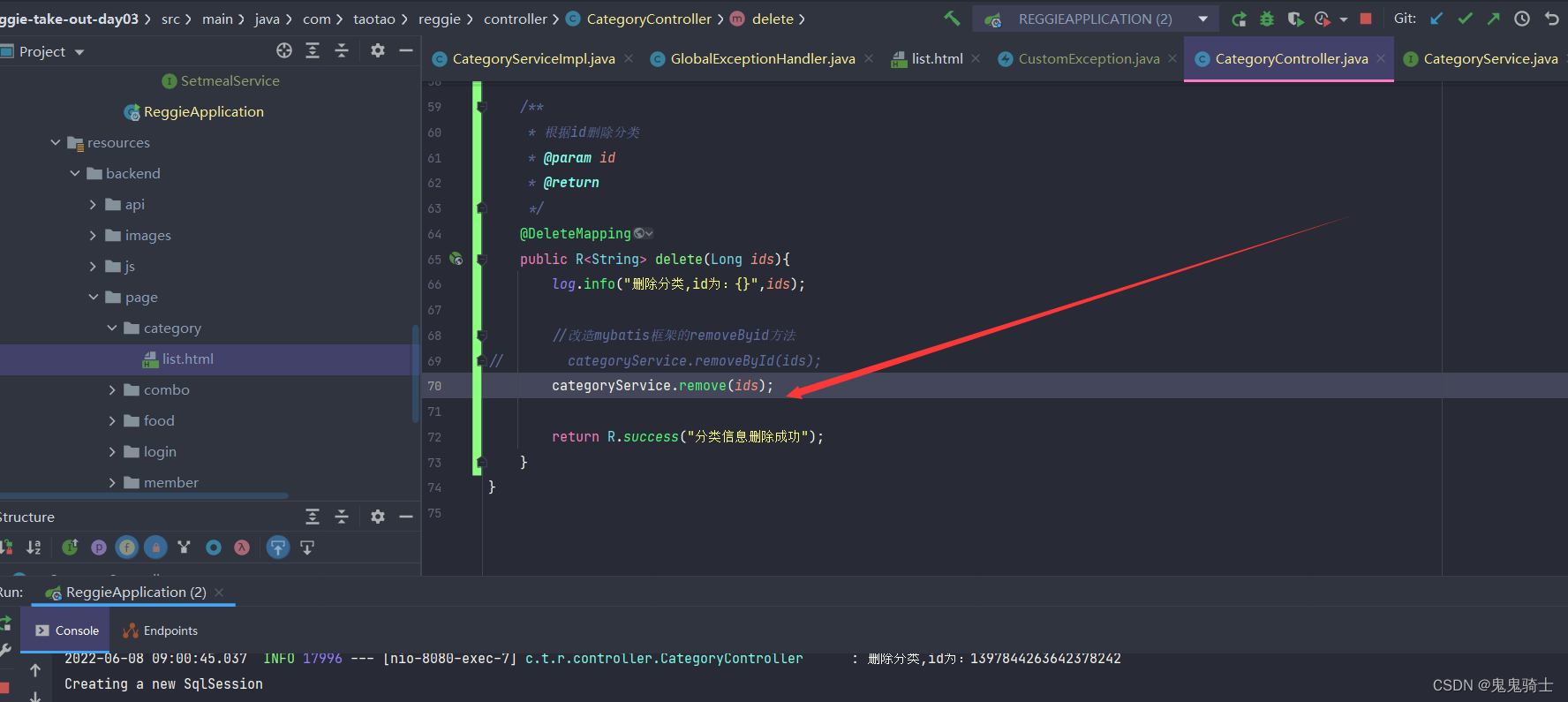Image resolution: width=1568 pixels, height=702 pixels.
Task: Rollback changes with the undo arrow
Action: pyautogui.click(x=1551, y=19)
